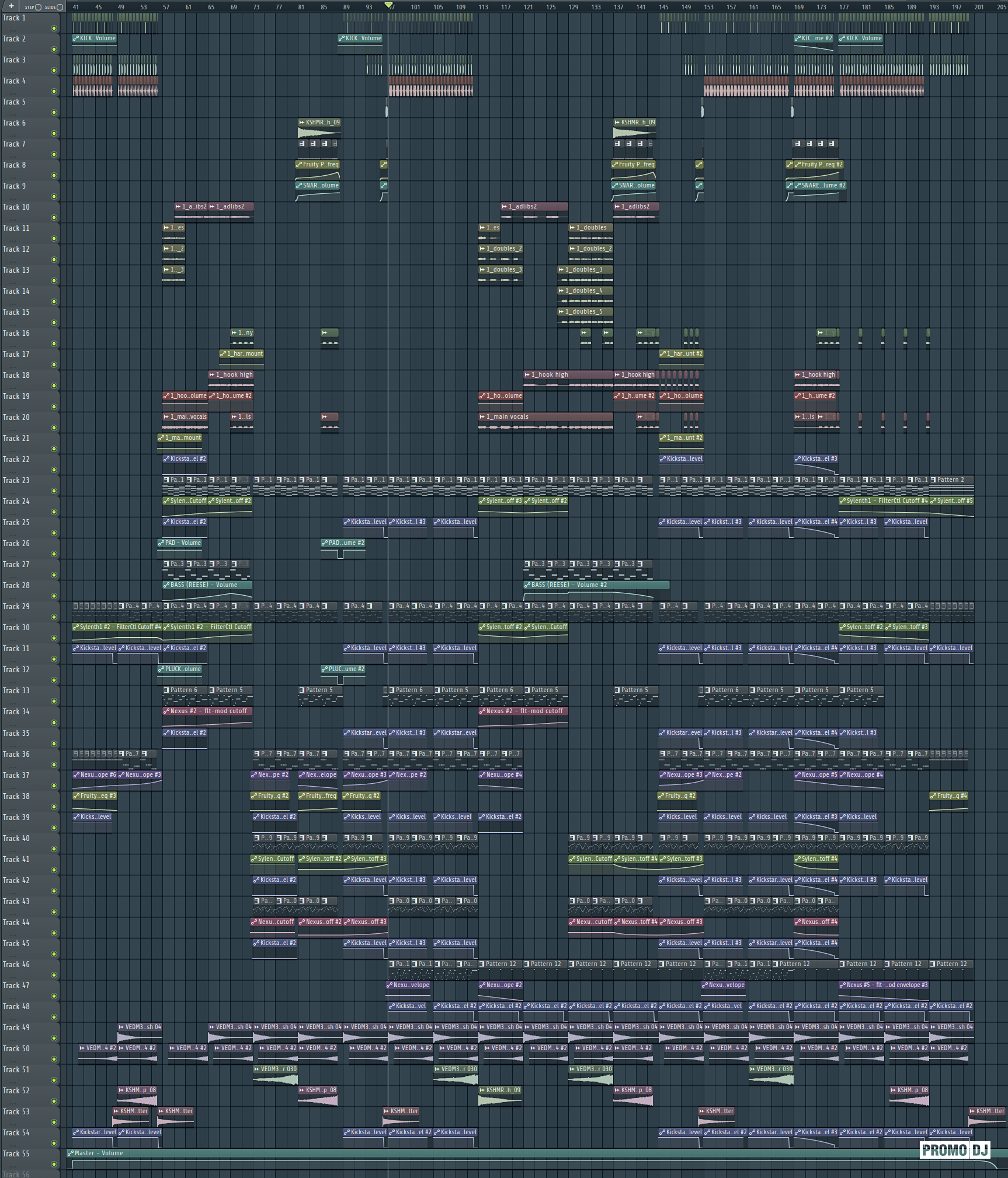Click the KSHMR h_09 sample clip icon on Track 52
This screenshot has width=1008, height=1178.
482,1090
